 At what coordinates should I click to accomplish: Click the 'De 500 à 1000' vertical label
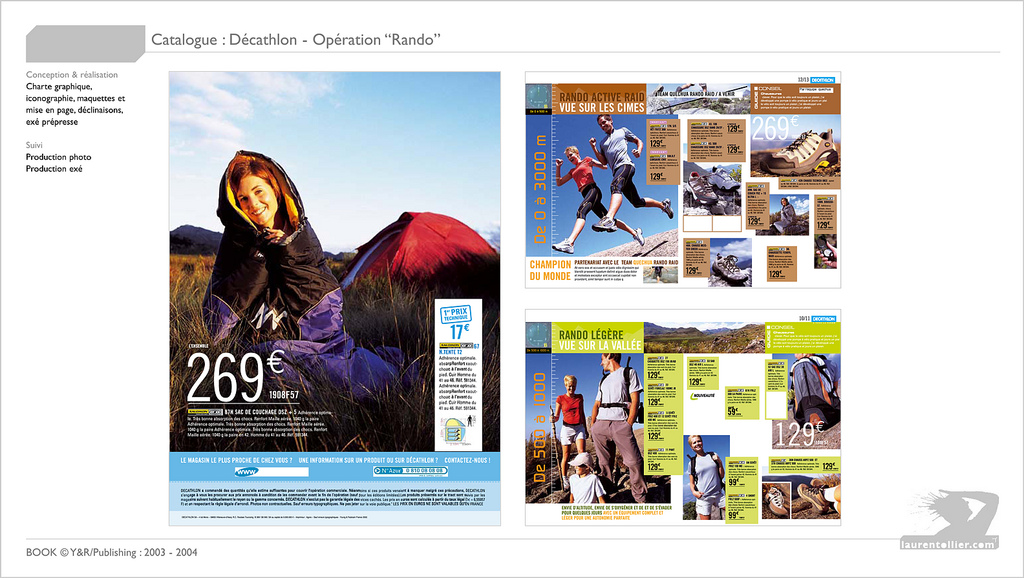(540, 427)
